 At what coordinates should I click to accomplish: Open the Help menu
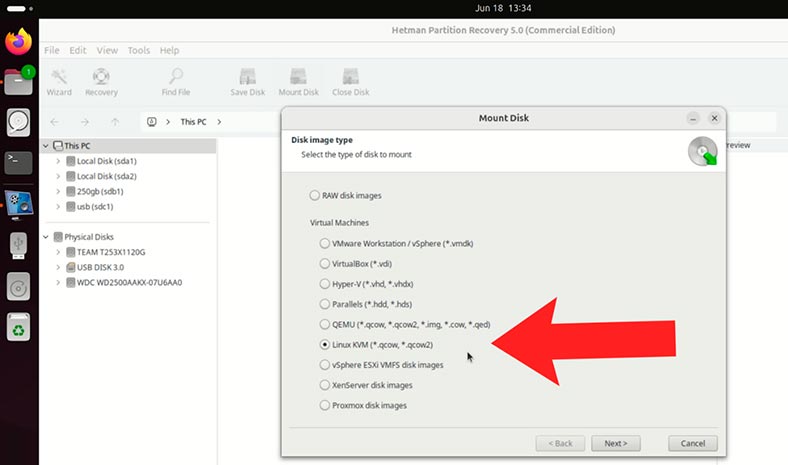click(169, 50)
